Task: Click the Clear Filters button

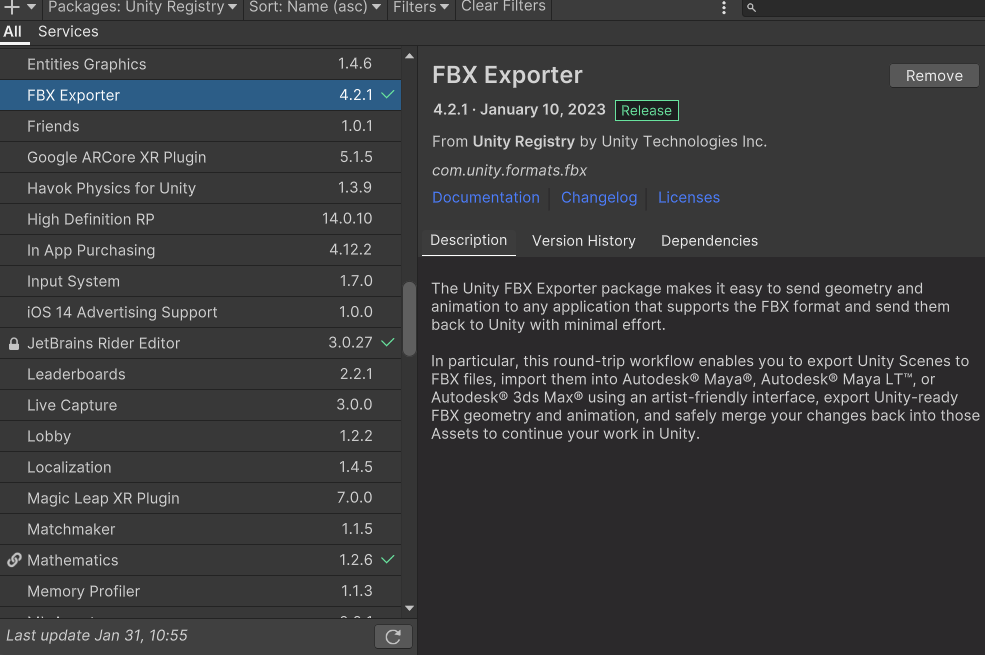Action: pos(503,8)
